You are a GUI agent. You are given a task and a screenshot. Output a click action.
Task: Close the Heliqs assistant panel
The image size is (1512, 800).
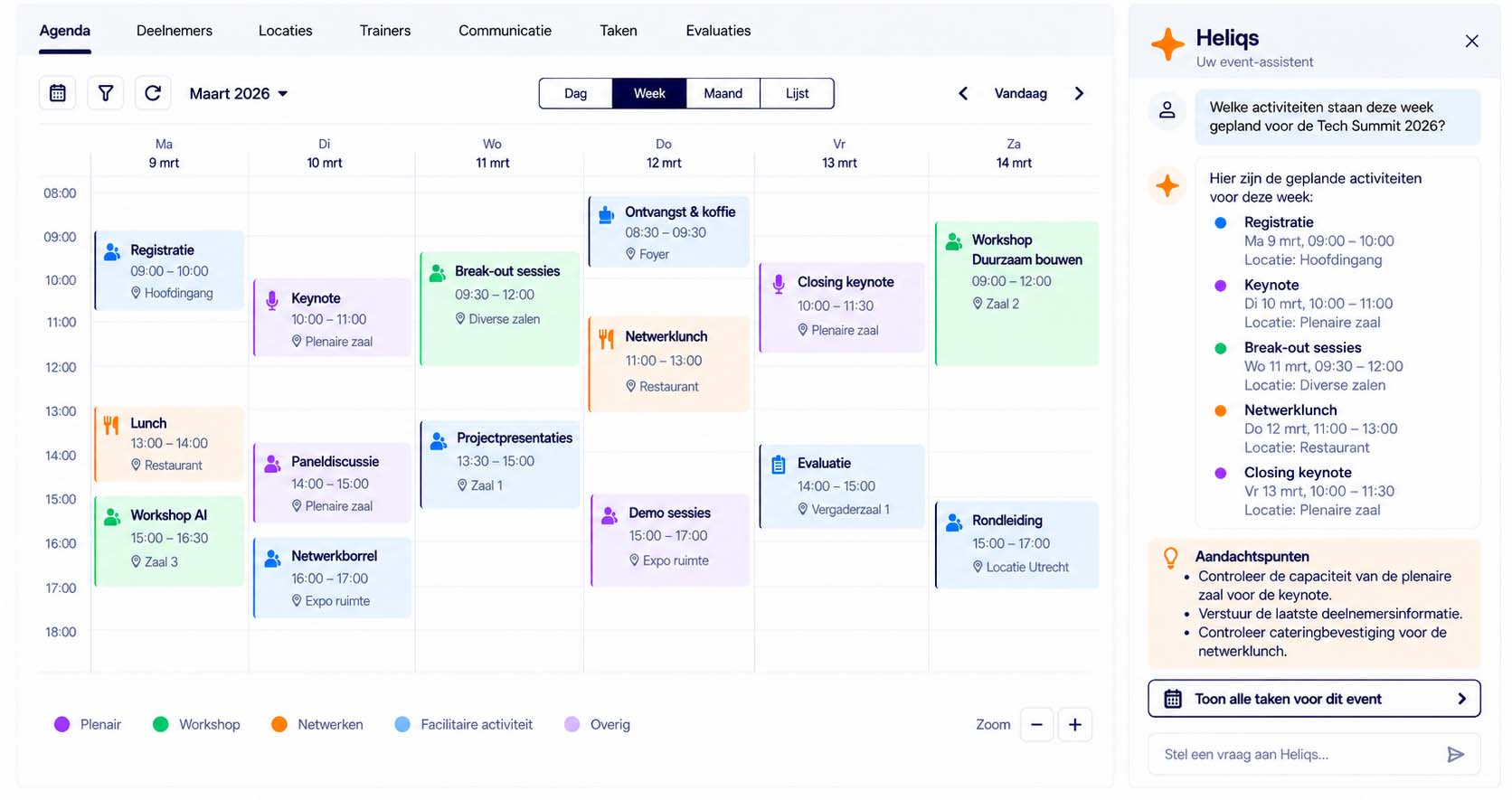[1472, 42]
